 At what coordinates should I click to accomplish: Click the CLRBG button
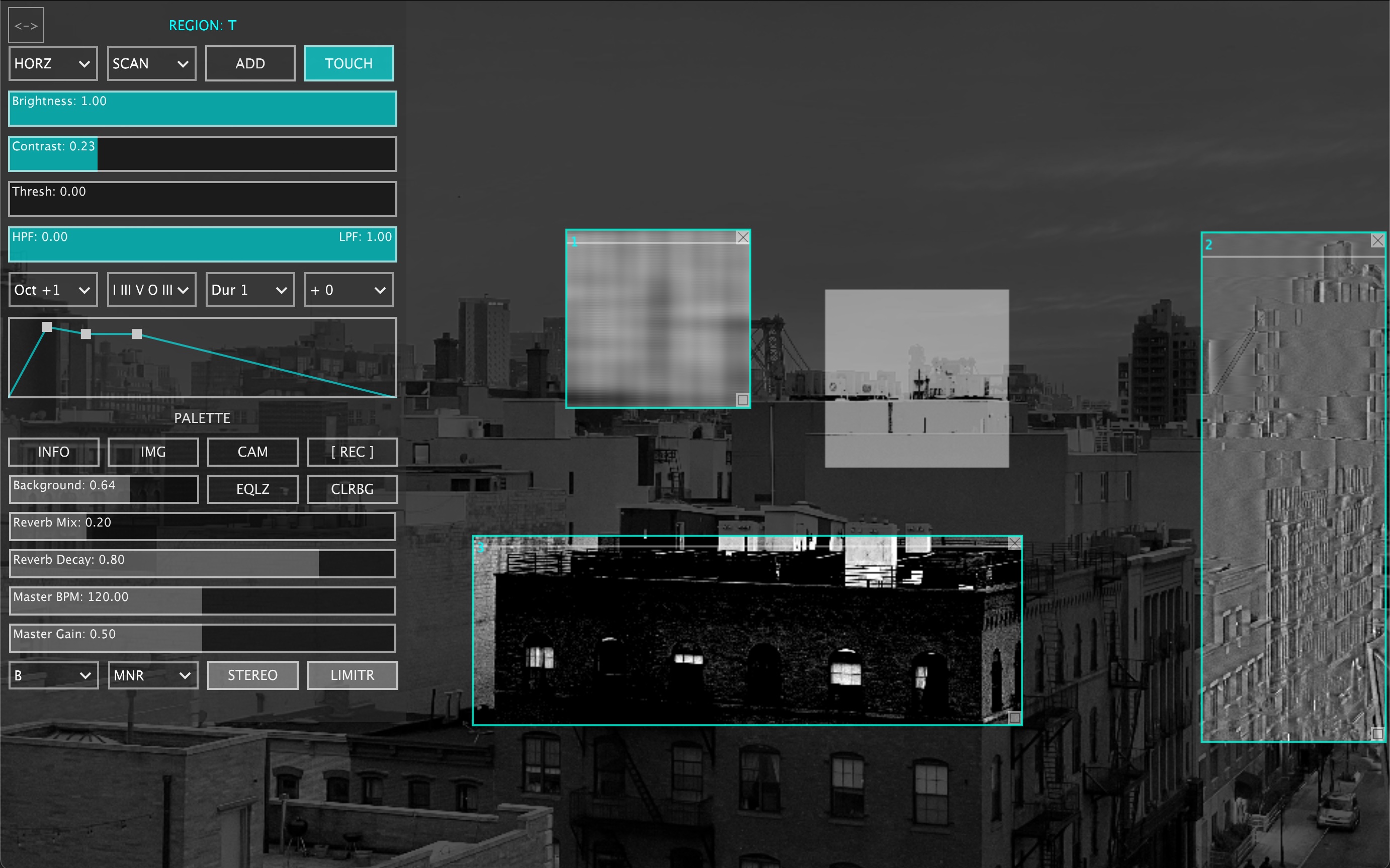point(352,489)
